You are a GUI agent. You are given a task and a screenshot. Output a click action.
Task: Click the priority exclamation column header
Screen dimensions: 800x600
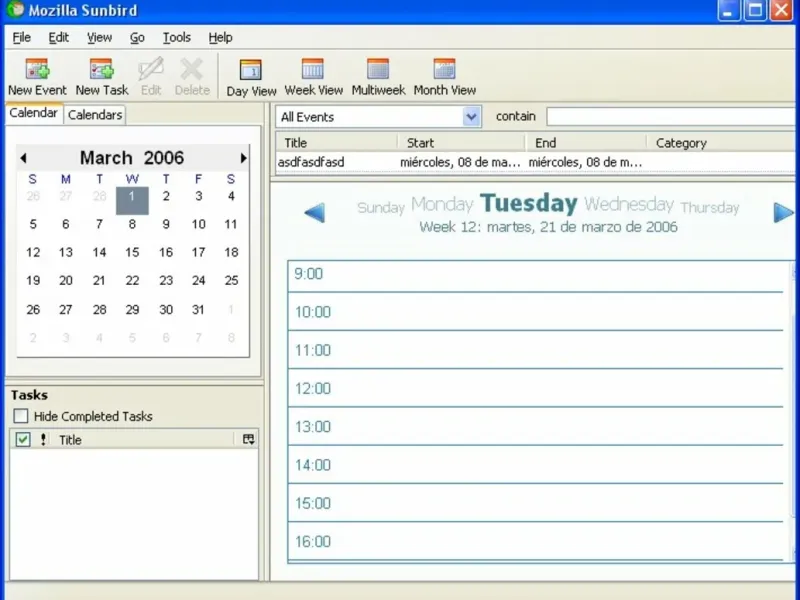click(43, 439)
